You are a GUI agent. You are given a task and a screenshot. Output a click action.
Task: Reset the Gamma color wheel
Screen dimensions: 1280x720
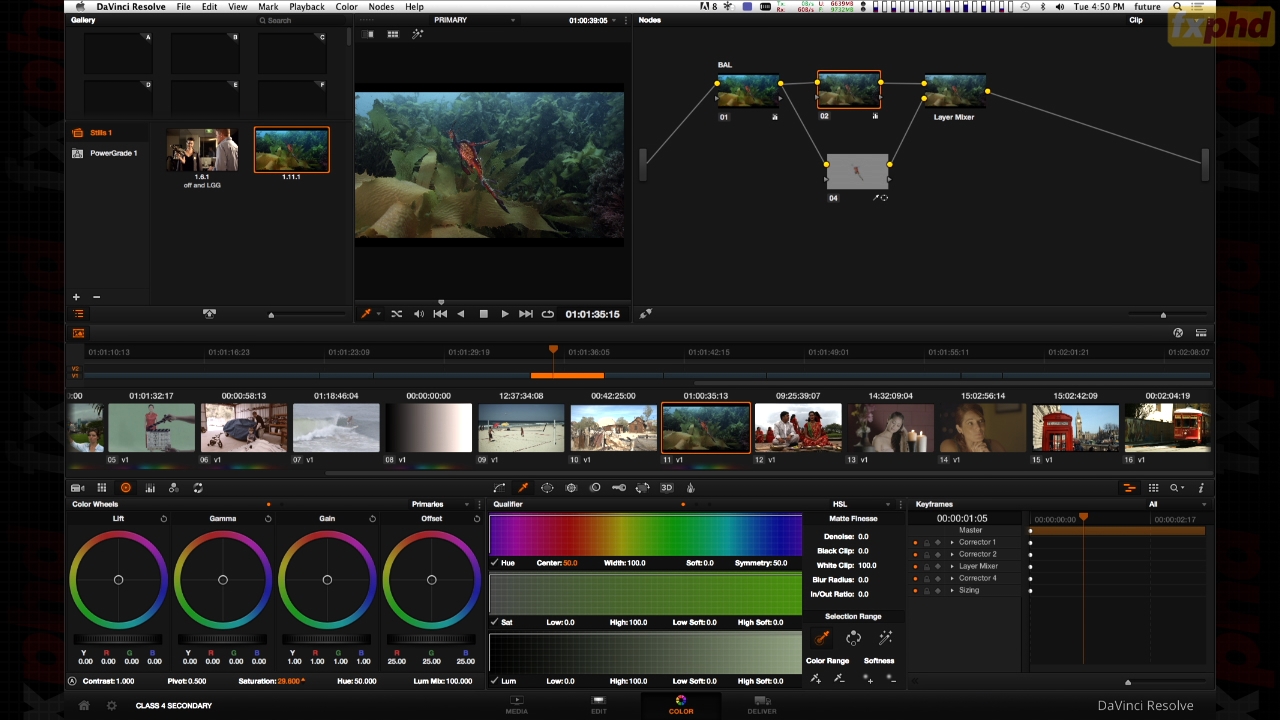(268, 519)
